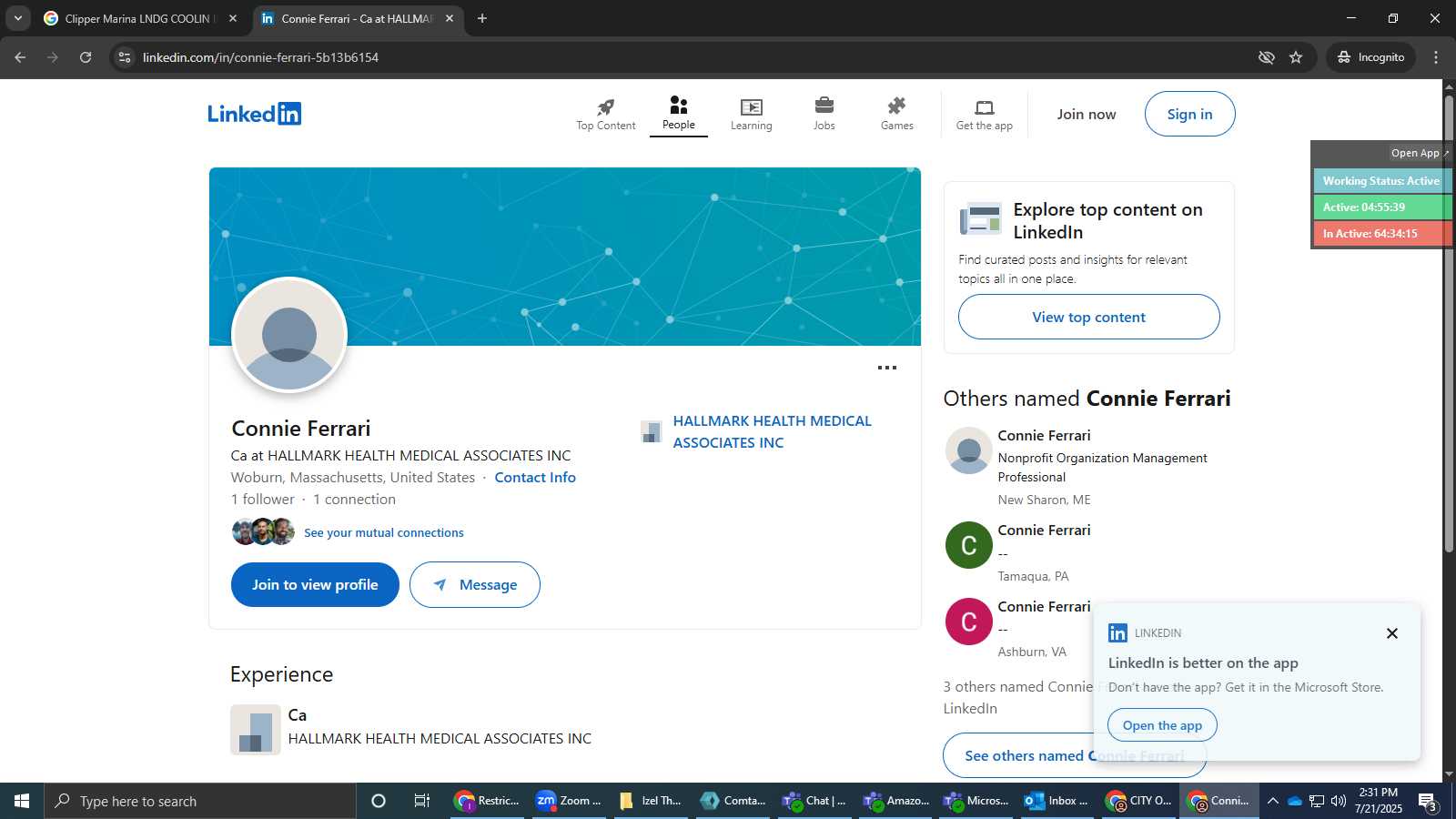Close the LinkedIn app notification popup
Image resolution: width=1456 pixels, height=819 pixels.
pyautogui.click(x=1391, y=633)
